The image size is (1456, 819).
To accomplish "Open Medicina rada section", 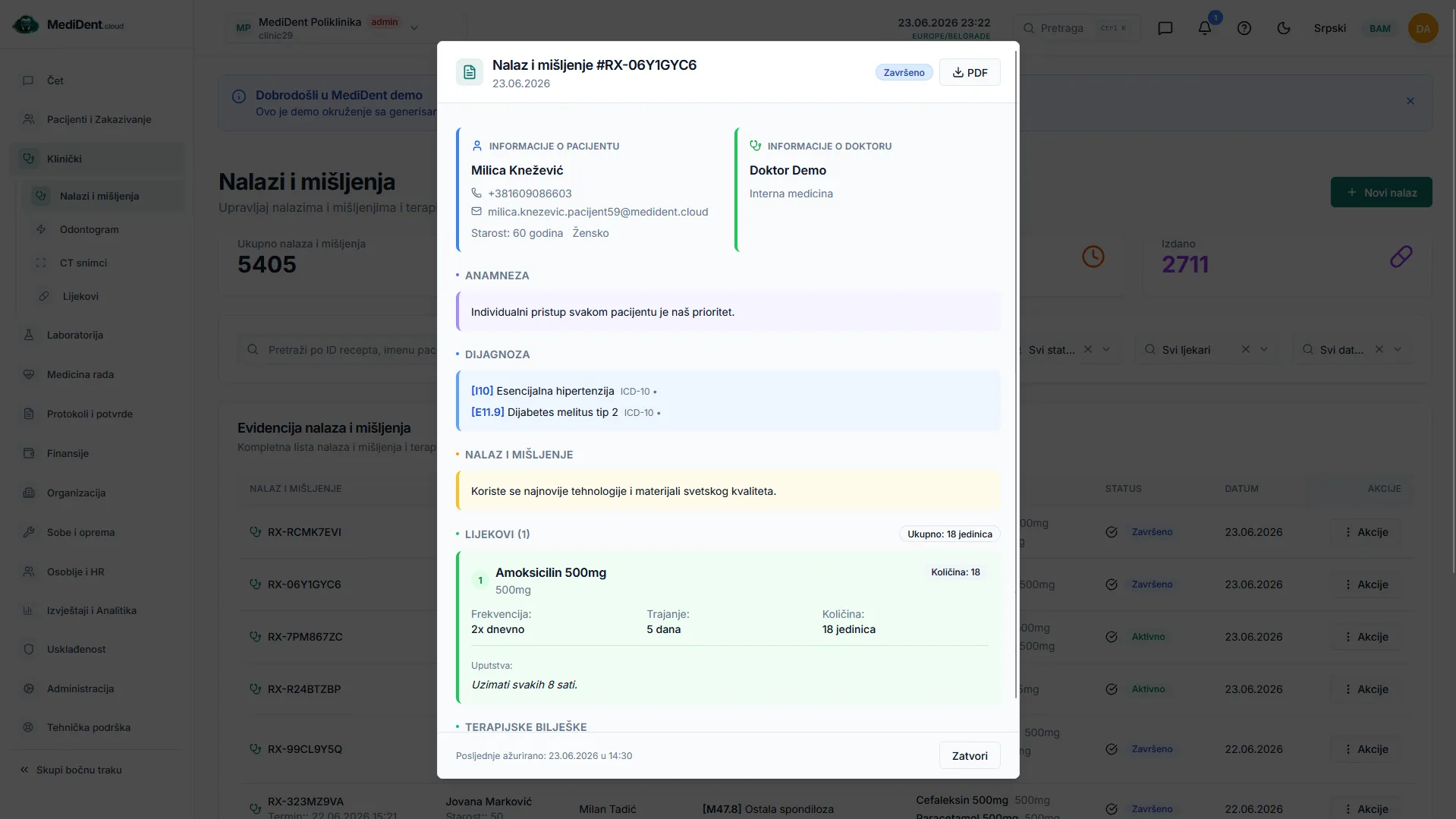I will (97, 374).
